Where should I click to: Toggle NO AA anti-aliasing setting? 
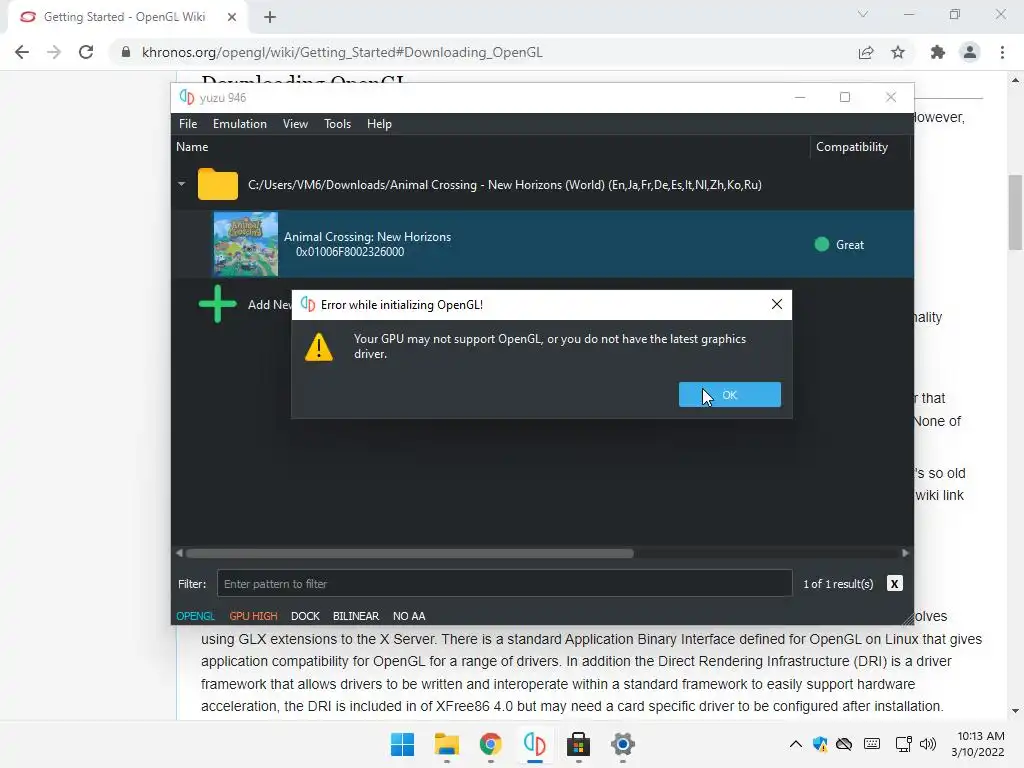(x=409, y=616)
